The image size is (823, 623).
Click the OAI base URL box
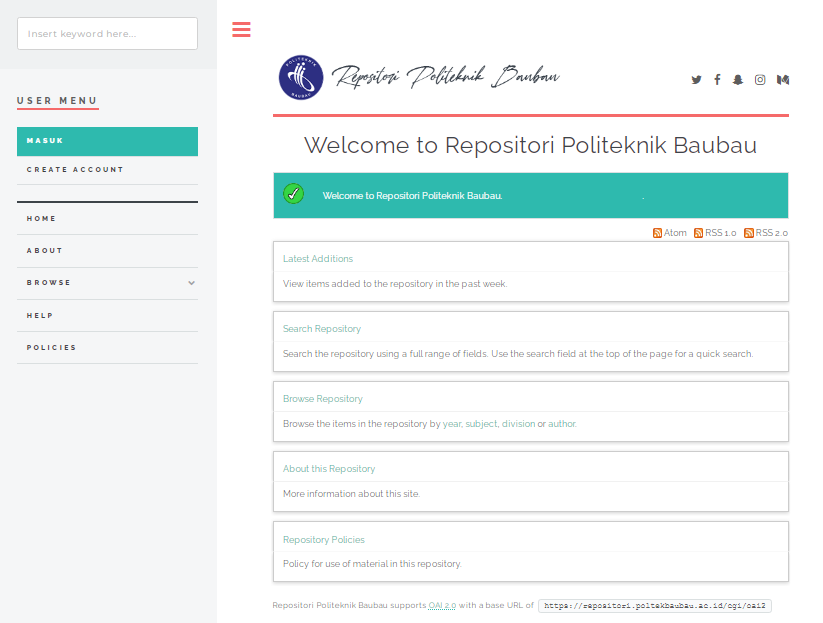656,606
